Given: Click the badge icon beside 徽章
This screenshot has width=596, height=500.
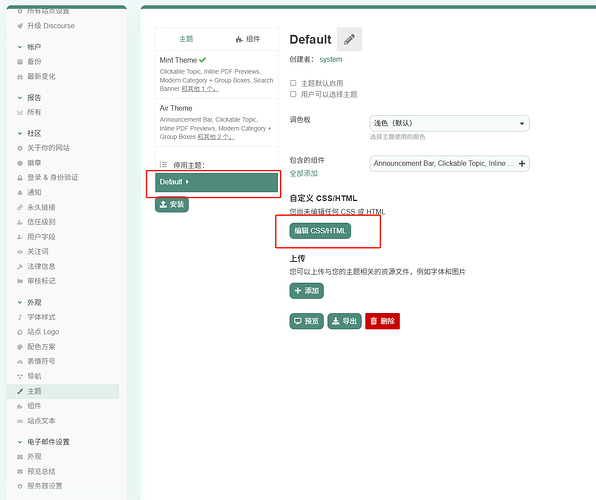Looking at the screenshot, I should 20,163.
